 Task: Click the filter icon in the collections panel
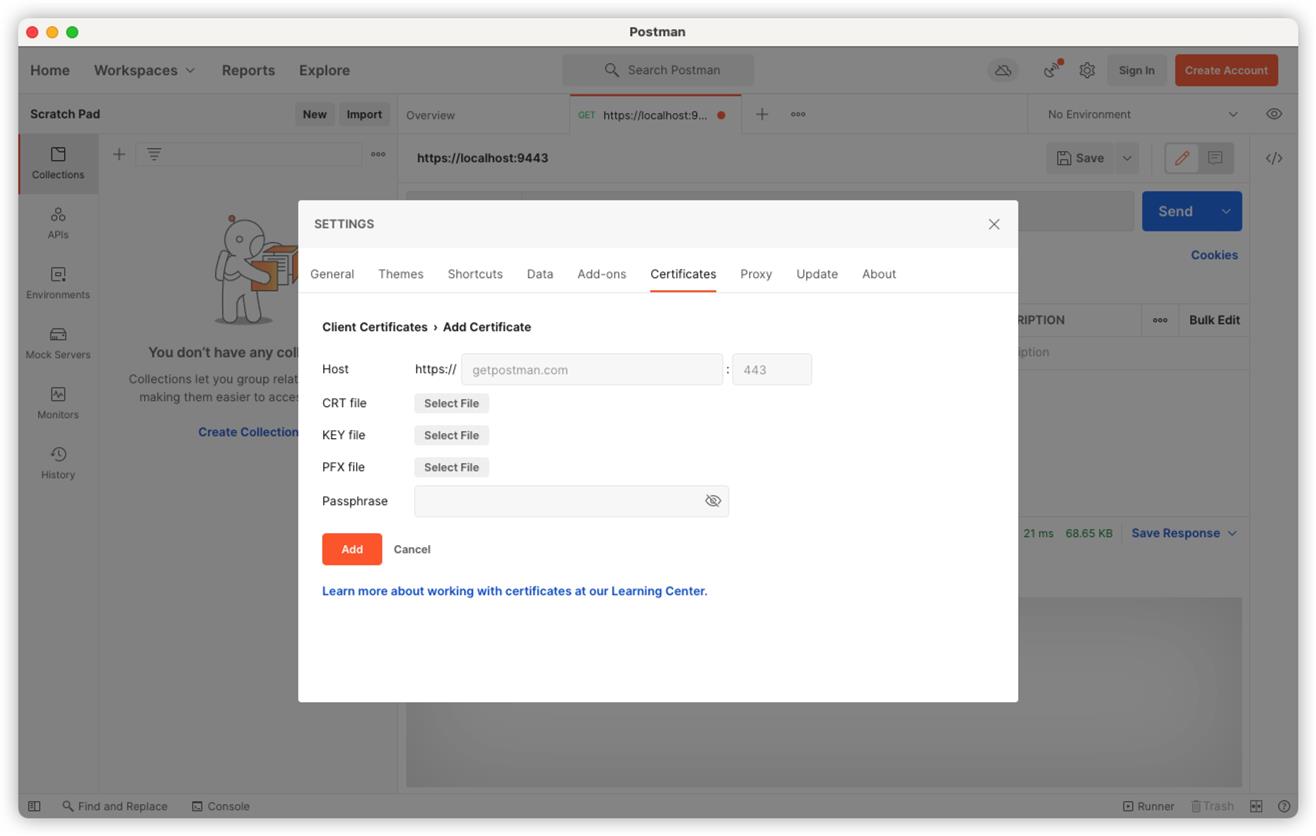click(154, 154)
